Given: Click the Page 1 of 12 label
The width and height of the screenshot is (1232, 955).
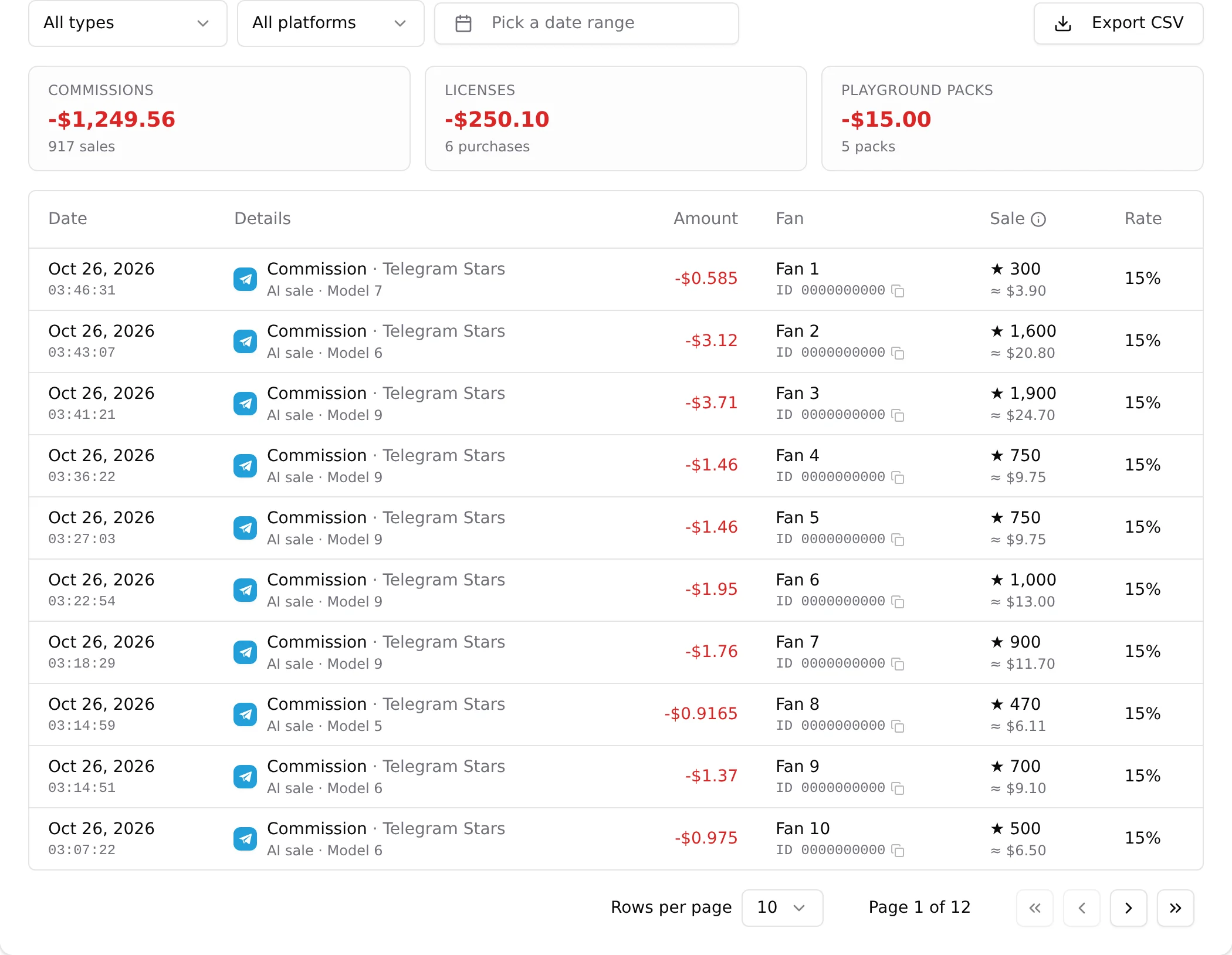Looking at the screenshot, I should 919,907.
